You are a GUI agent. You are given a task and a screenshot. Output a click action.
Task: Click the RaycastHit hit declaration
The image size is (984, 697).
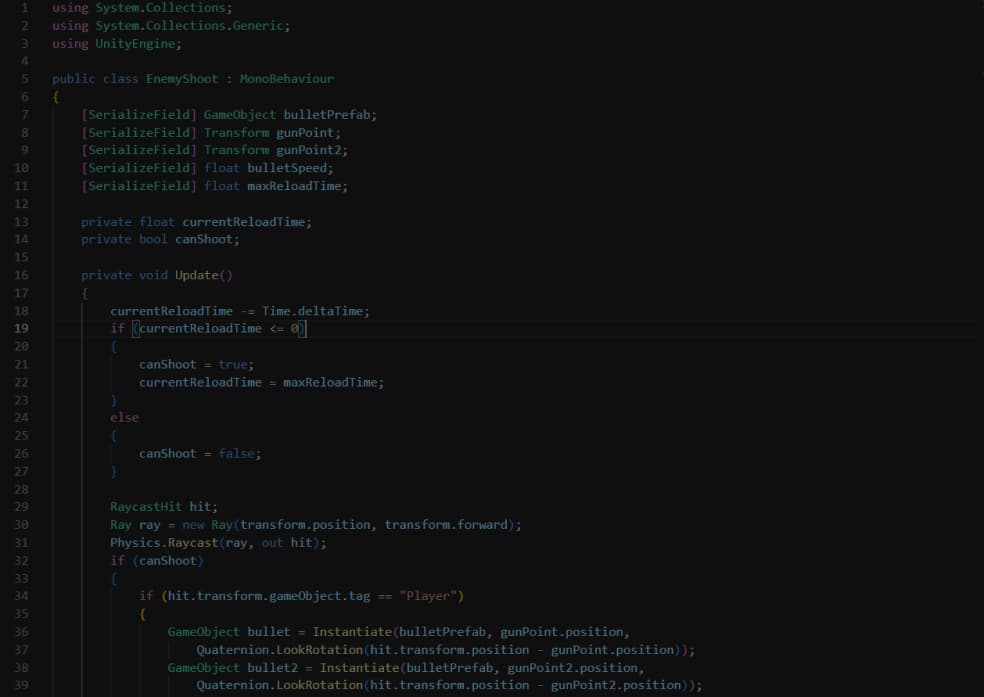[163, 507]
